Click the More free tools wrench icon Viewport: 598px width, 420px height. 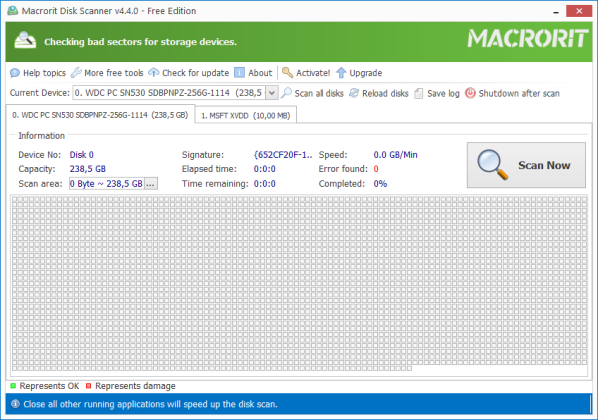[x=76, y=72]
